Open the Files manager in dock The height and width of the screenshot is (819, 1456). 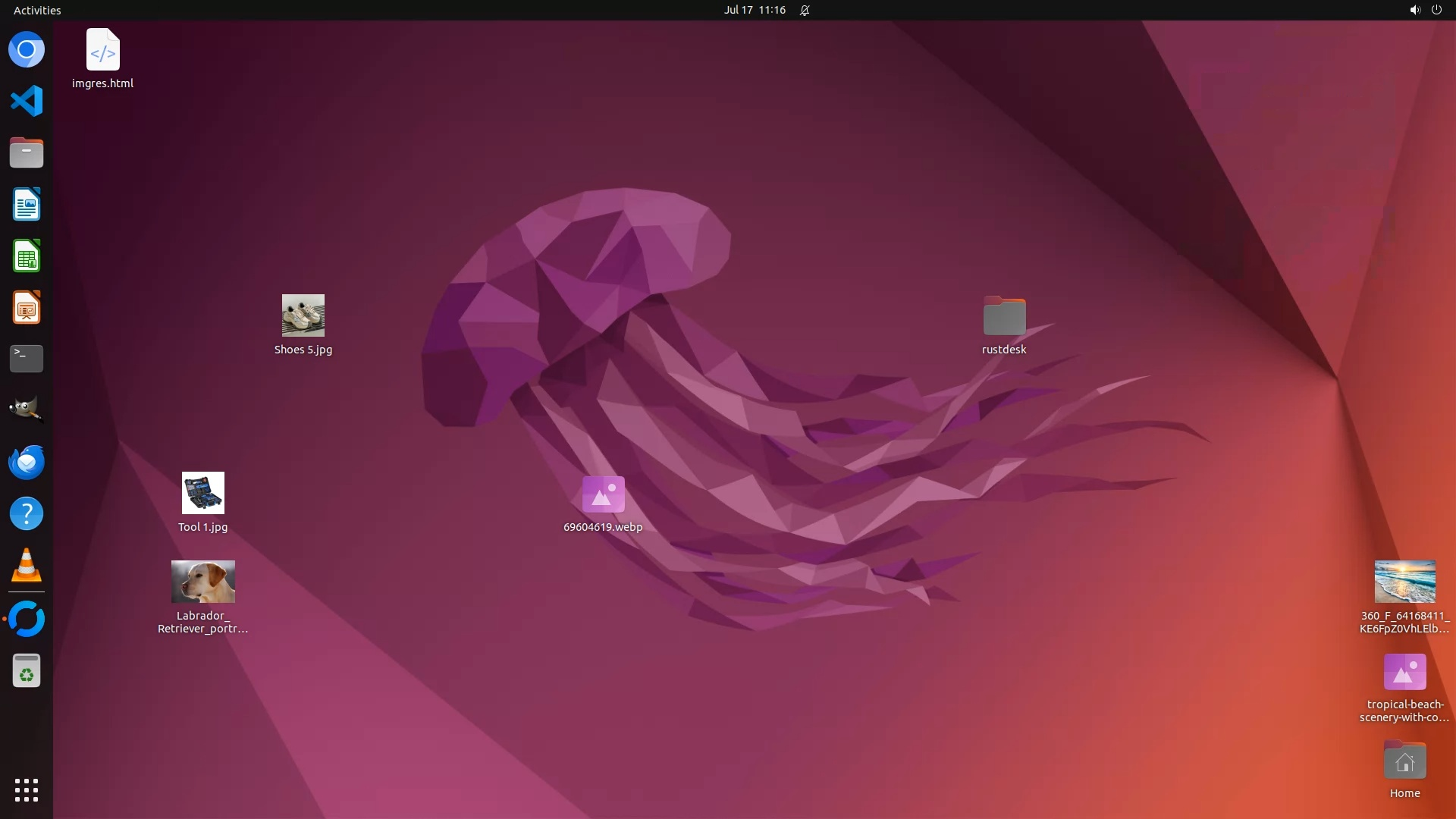(x=27, y=153)
